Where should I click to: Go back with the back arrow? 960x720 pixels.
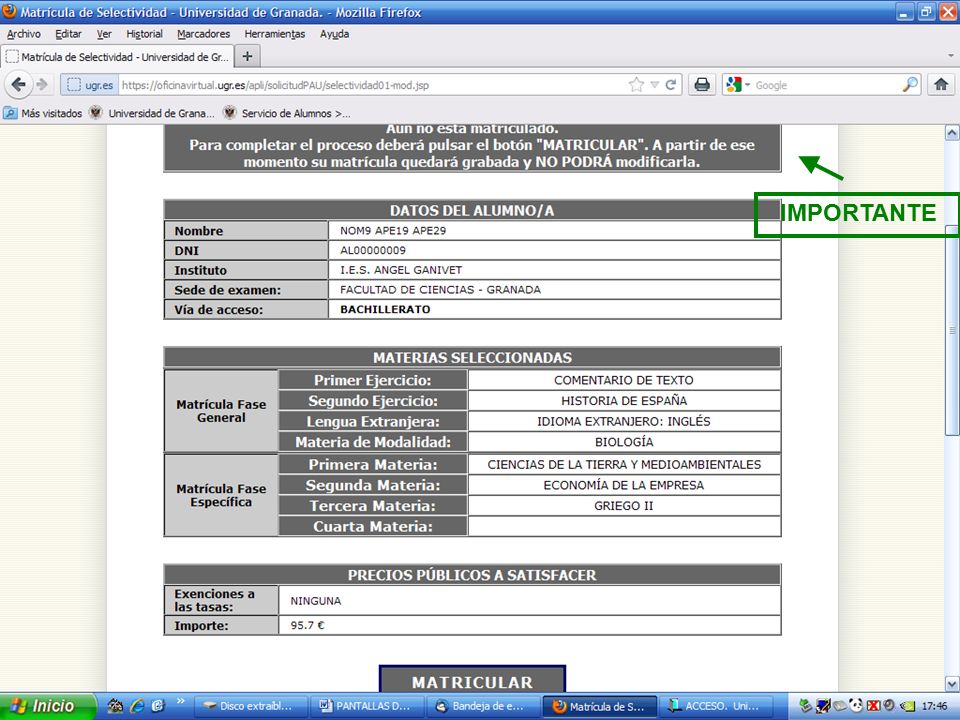pos(18,84)
